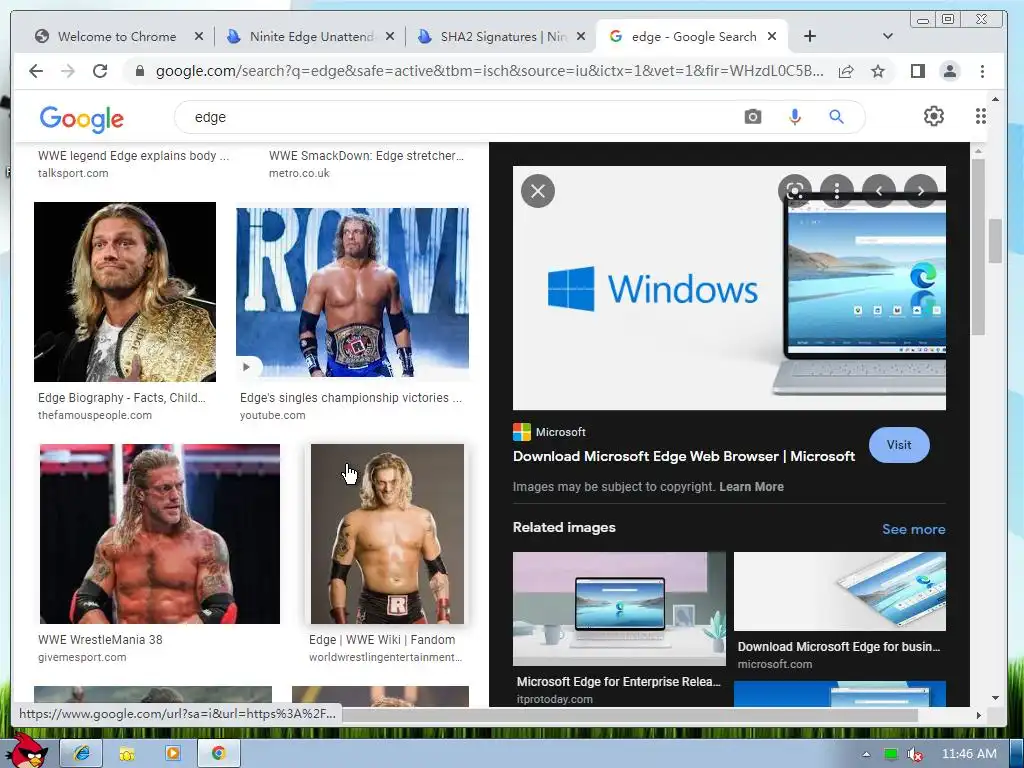Screen dimensions: 1024x768
Task: Open Google apps grid
Action: [981, 116]
